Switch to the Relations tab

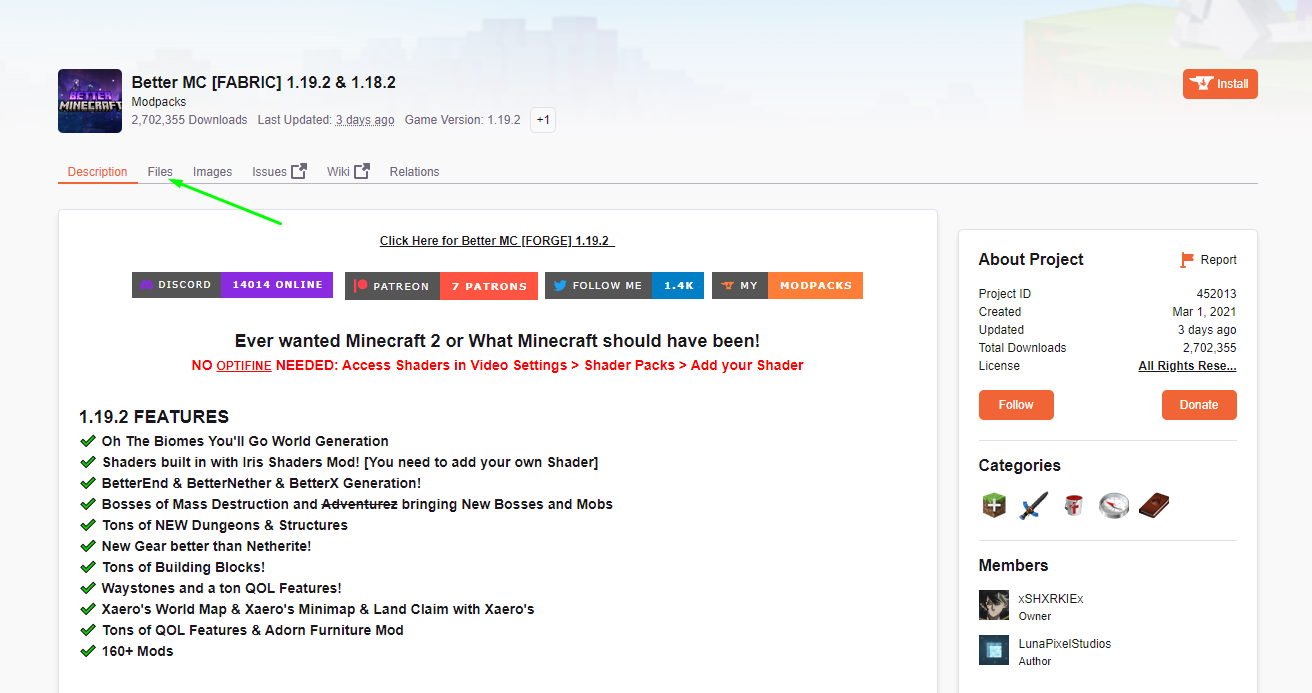414,171
